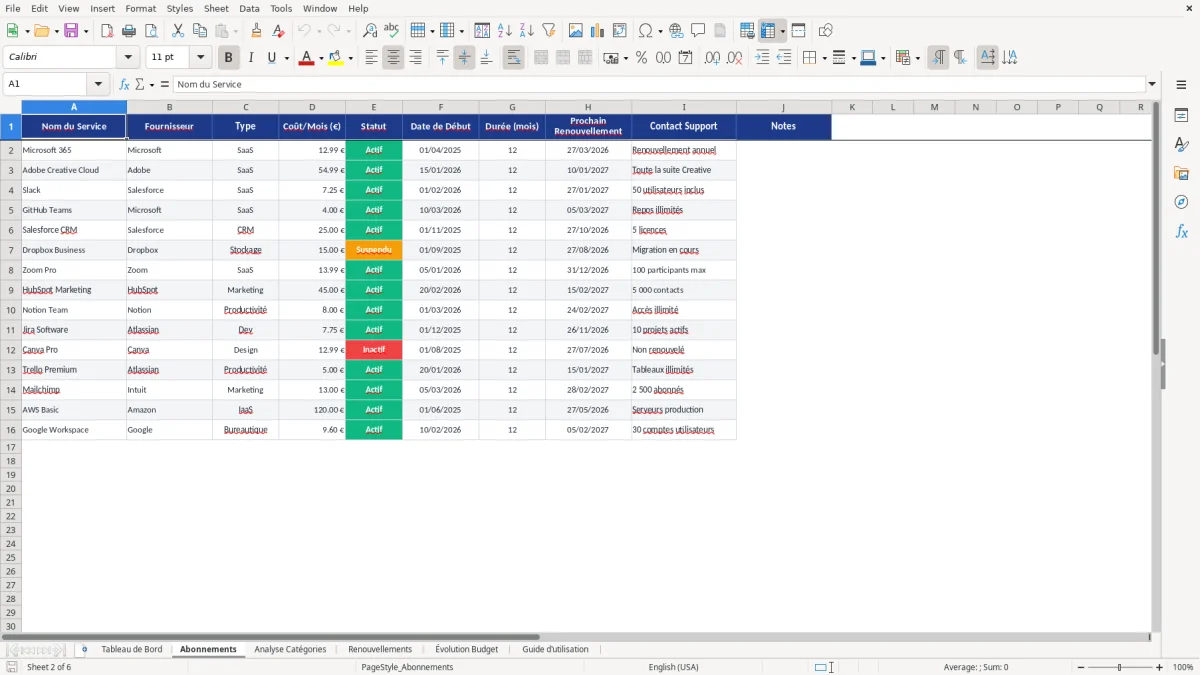Toggle the AutoFilter on the data

[548, 30]
